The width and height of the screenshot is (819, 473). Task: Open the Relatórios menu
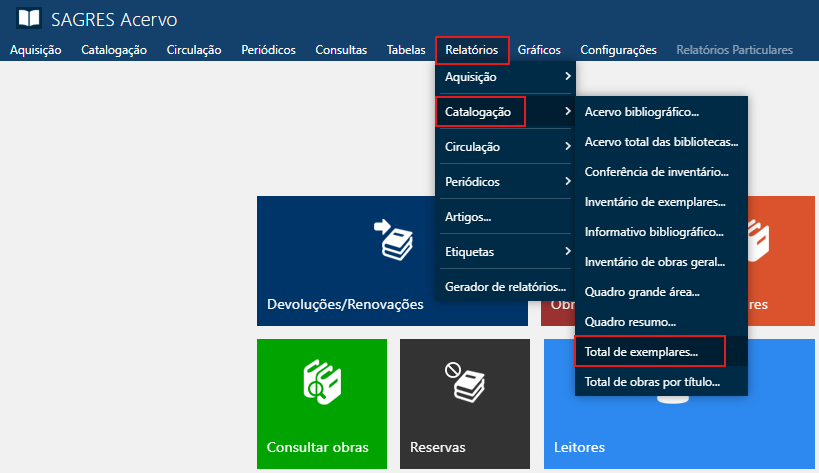472,49
